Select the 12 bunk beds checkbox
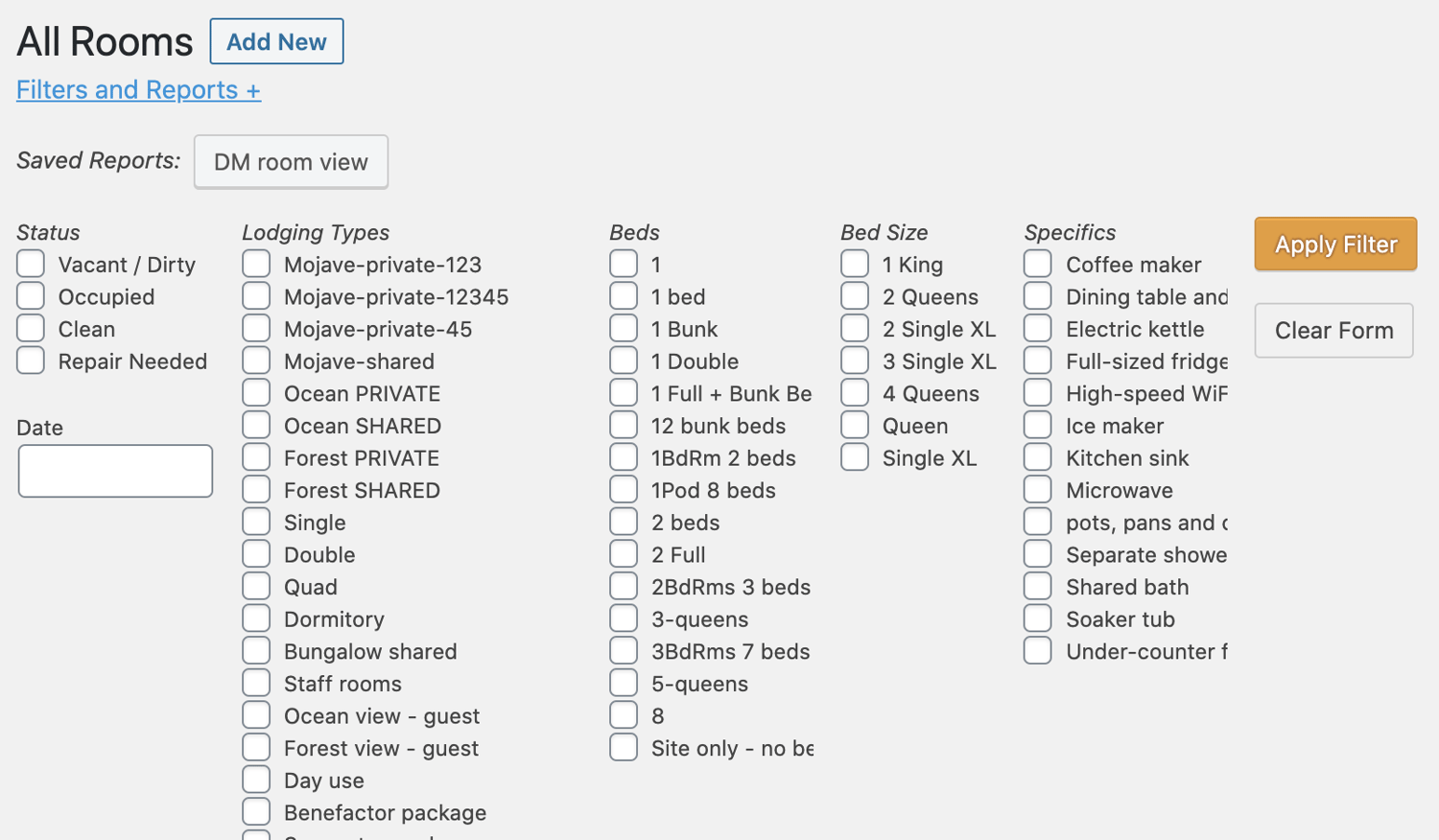Viewport: 1439px width, 840px height. tap(624, 425)
